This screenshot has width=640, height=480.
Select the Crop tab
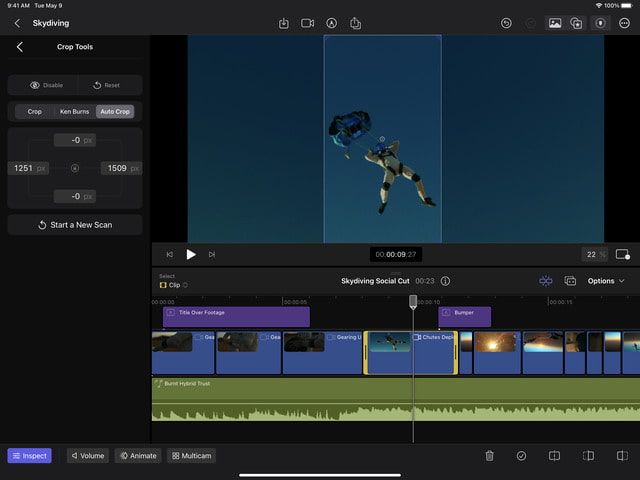pyautogui.click(x=34, y=111)
